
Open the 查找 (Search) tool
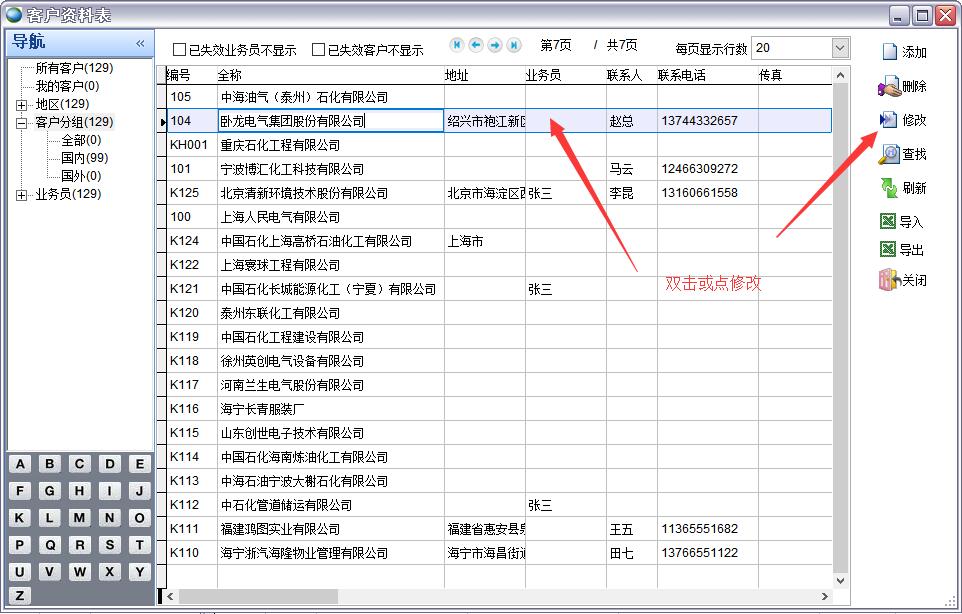click(x=889, y=154)
